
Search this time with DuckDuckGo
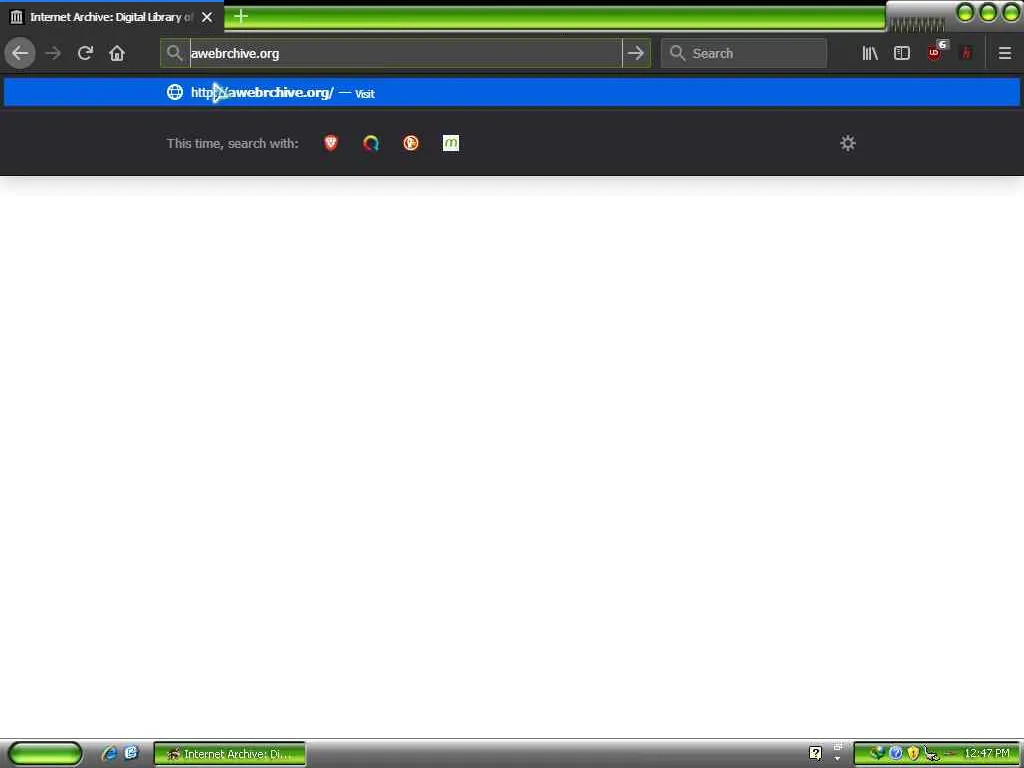[x=411, y=143]
